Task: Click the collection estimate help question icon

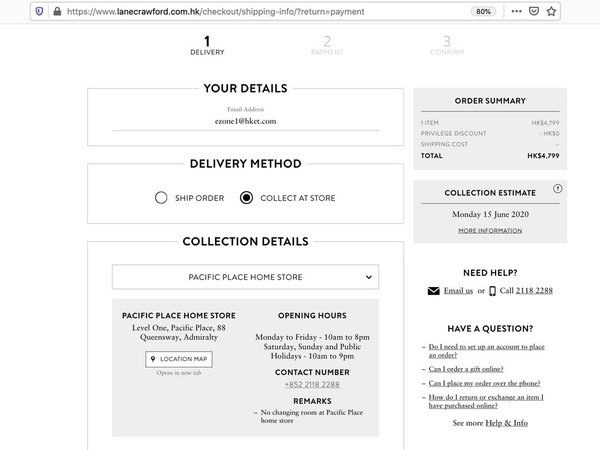Action: (557, 188)
